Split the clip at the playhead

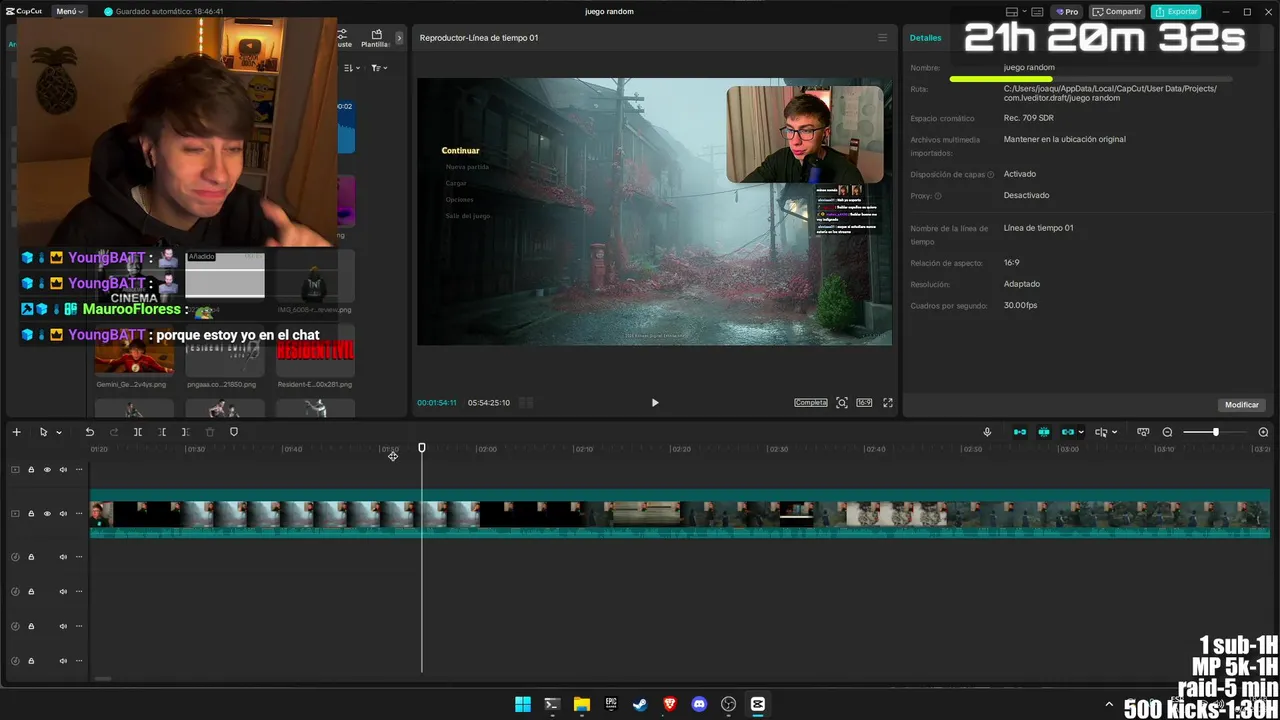tap(138, 432)
